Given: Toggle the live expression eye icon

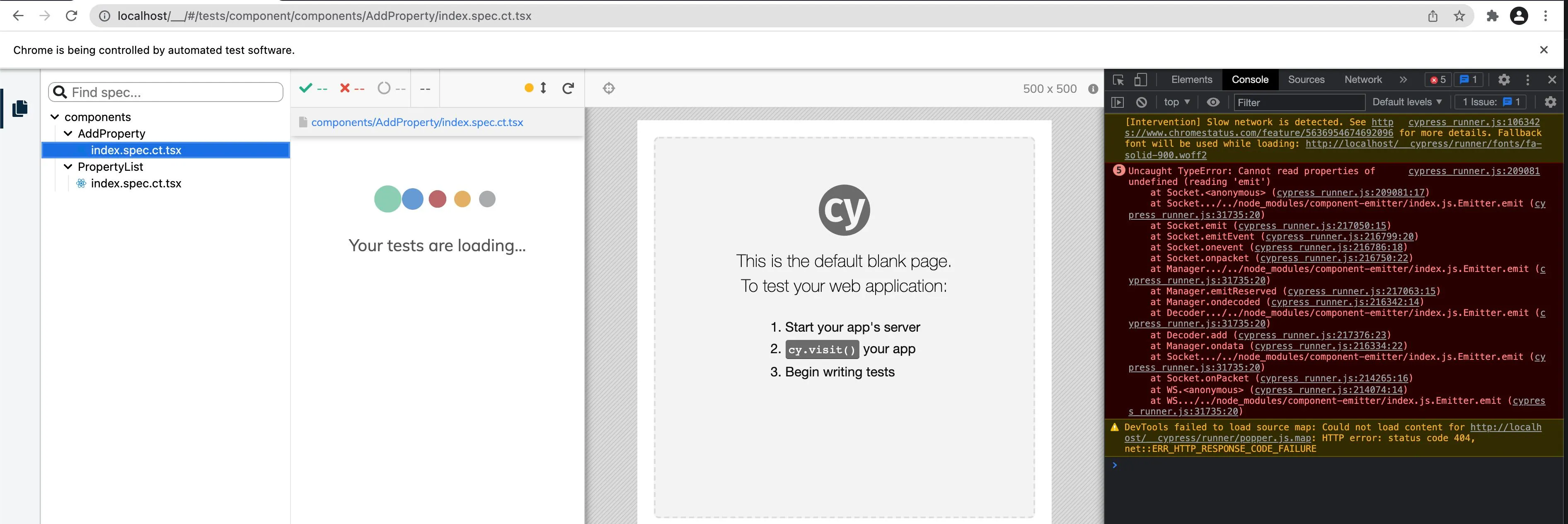Looking at the screenshot, I should coord(1213,102).
